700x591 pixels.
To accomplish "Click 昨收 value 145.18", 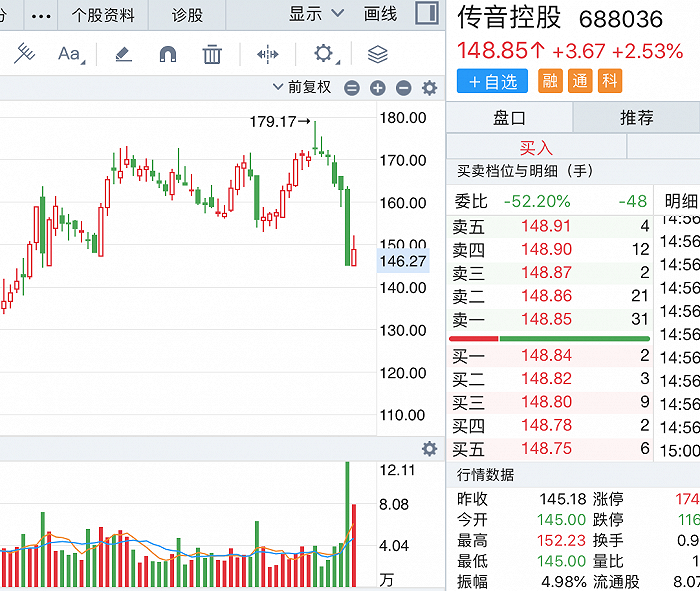I will (x=562, y=499).
